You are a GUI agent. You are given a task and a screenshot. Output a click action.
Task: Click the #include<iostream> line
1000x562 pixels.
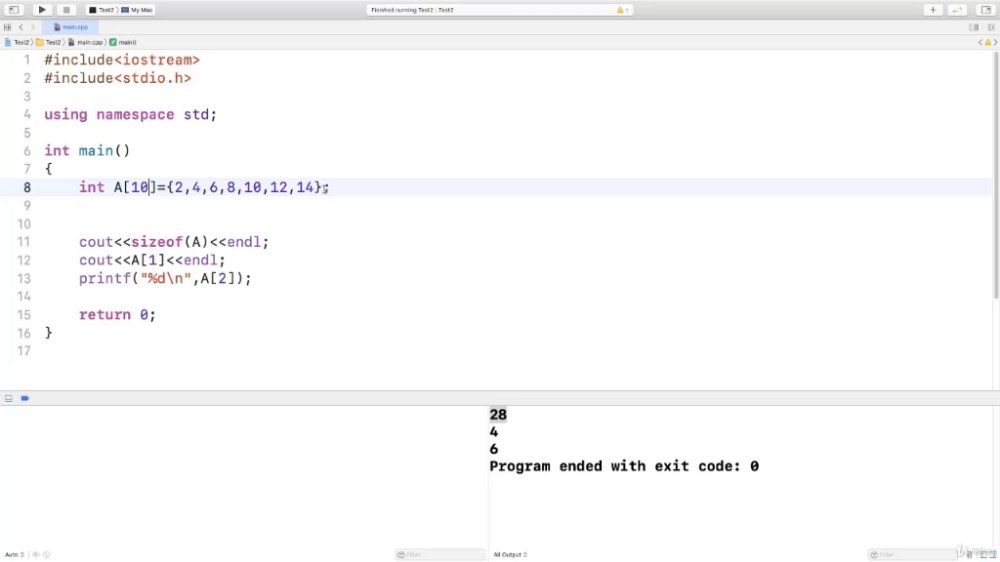(x=122, y=60)
